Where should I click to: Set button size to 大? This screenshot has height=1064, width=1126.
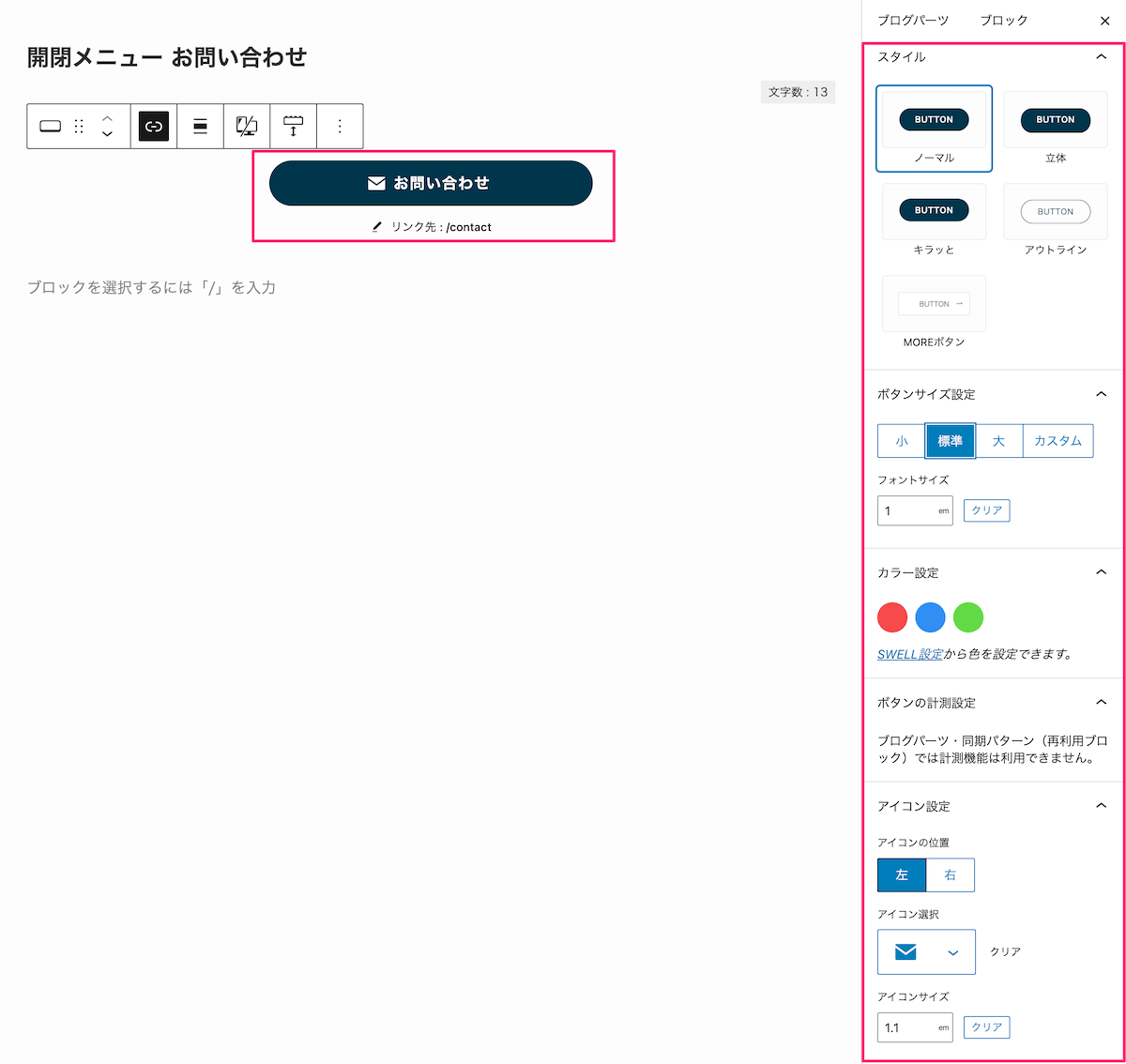pyautogui.click(x=998, y=441)
